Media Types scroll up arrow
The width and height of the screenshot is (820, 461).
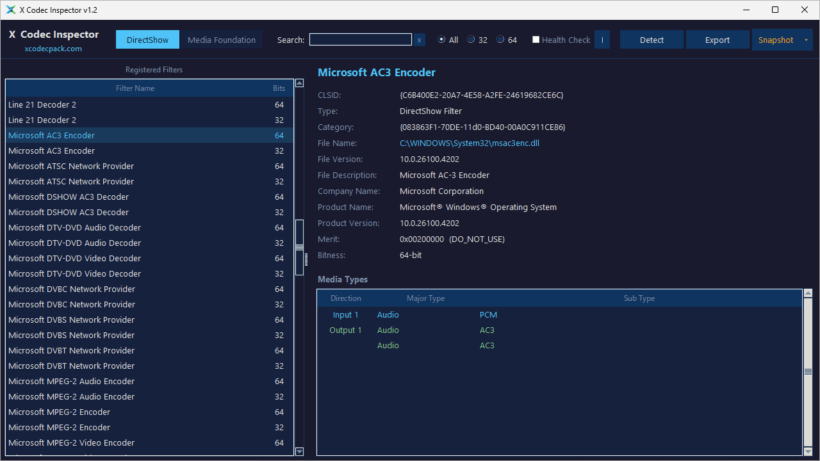(808, 293)
